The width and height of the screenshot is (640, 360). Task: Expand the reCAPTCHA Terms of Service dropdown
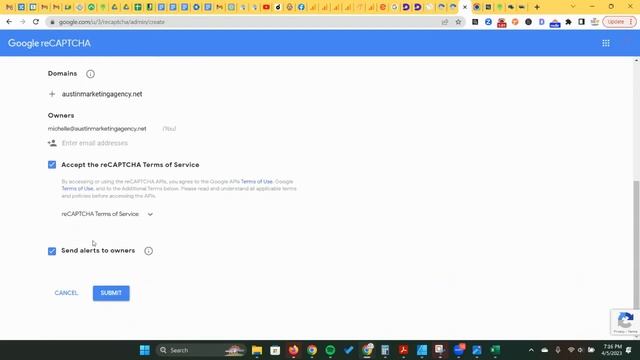[x=107, y=214]
